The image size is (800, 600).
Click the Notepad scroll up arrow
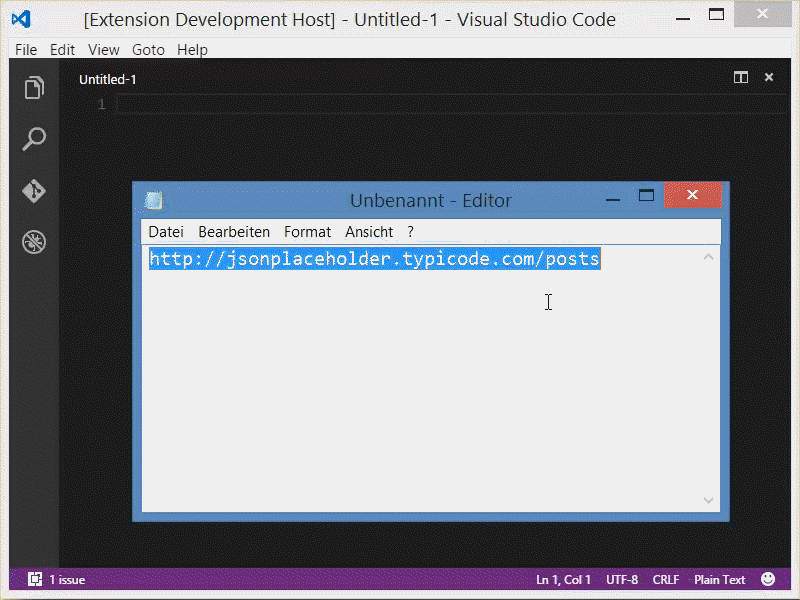709,257
